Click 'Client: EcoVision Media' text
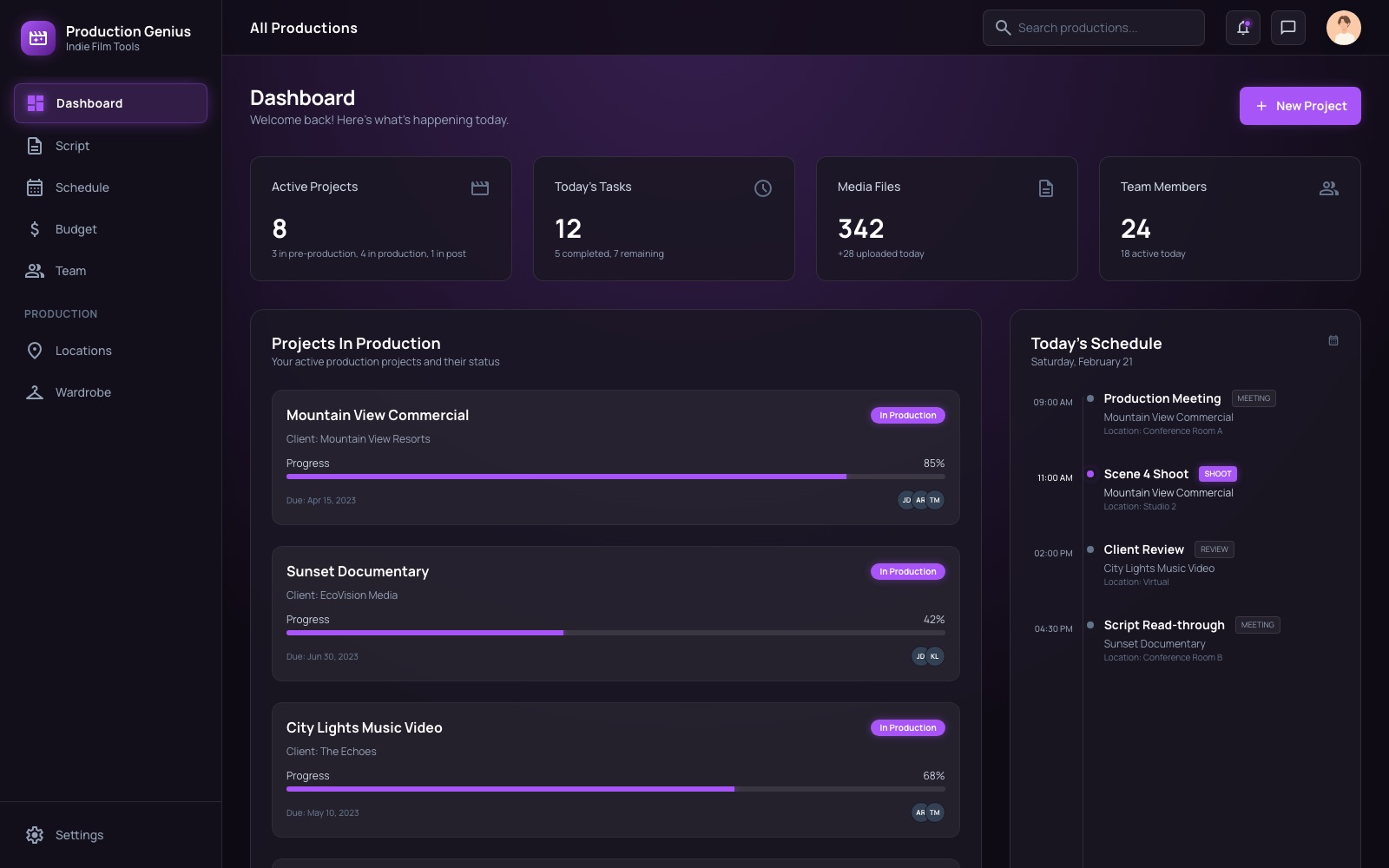The width and height of the screenshot is (1389, 868). pos(342,595)
